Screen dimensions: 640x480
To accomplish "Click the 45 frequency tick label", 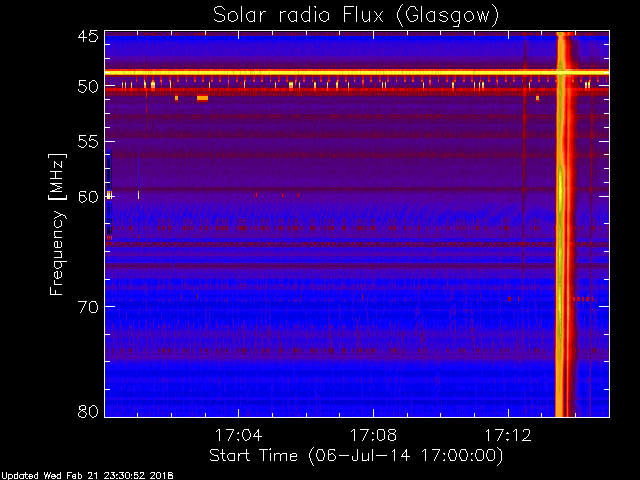I will click(88, 36).
